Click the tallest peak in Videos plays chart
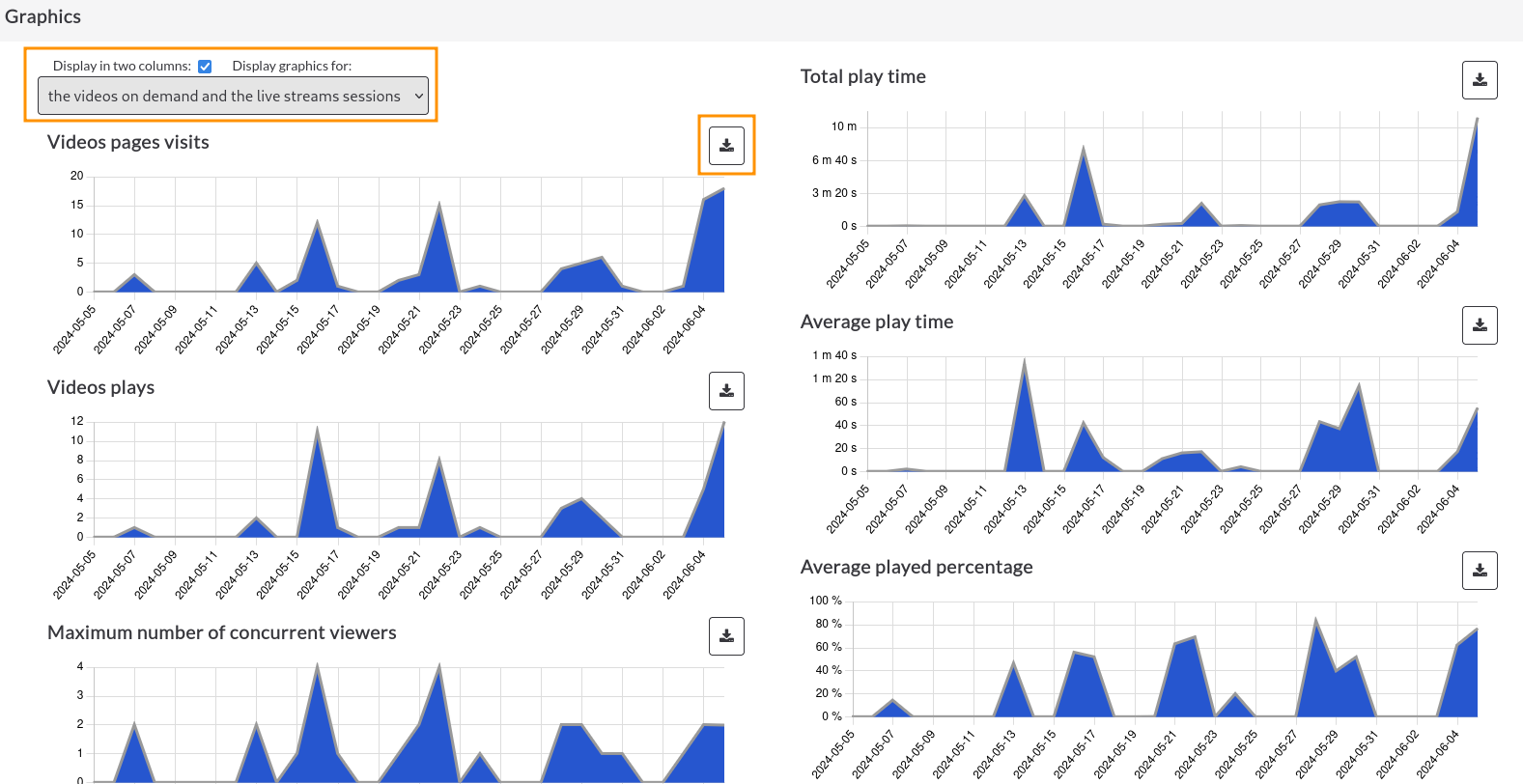The height and width of the screenshot is (784, 1523). pyautogui.click(x=723, y=423)
